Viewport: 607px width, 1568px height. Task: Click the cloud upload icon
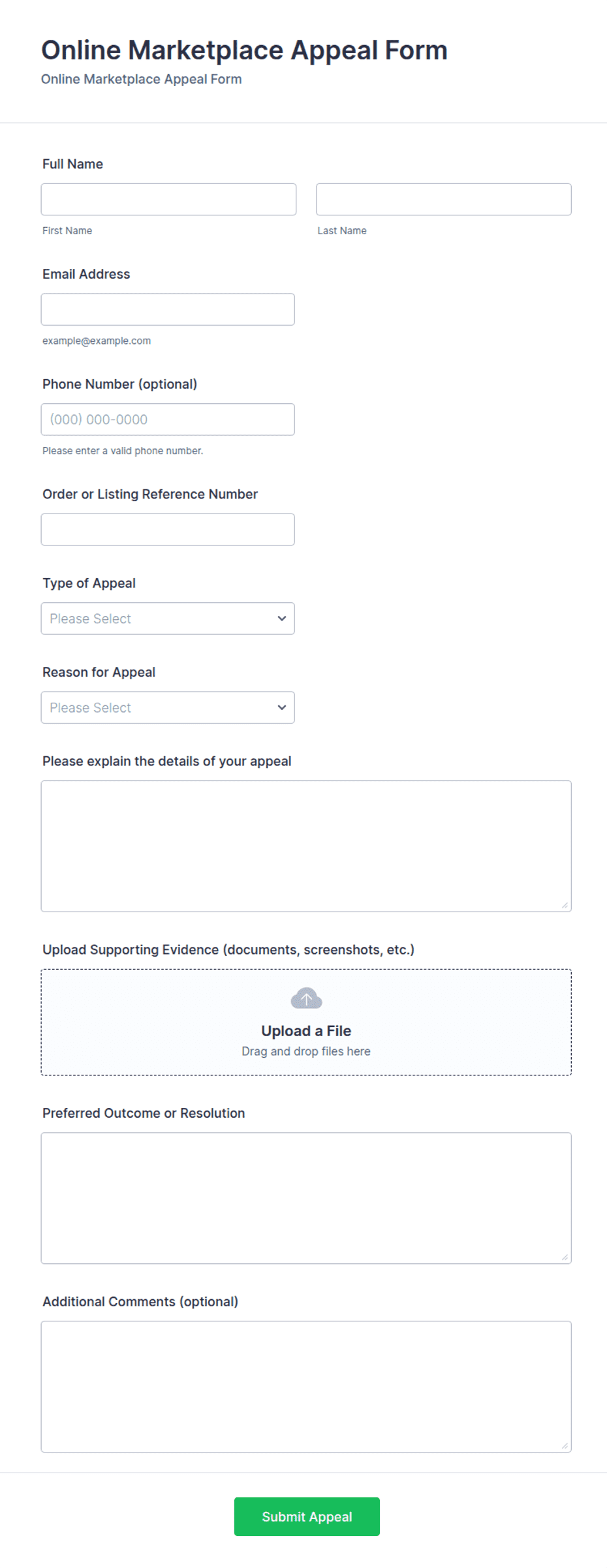[x=306, y=998]
